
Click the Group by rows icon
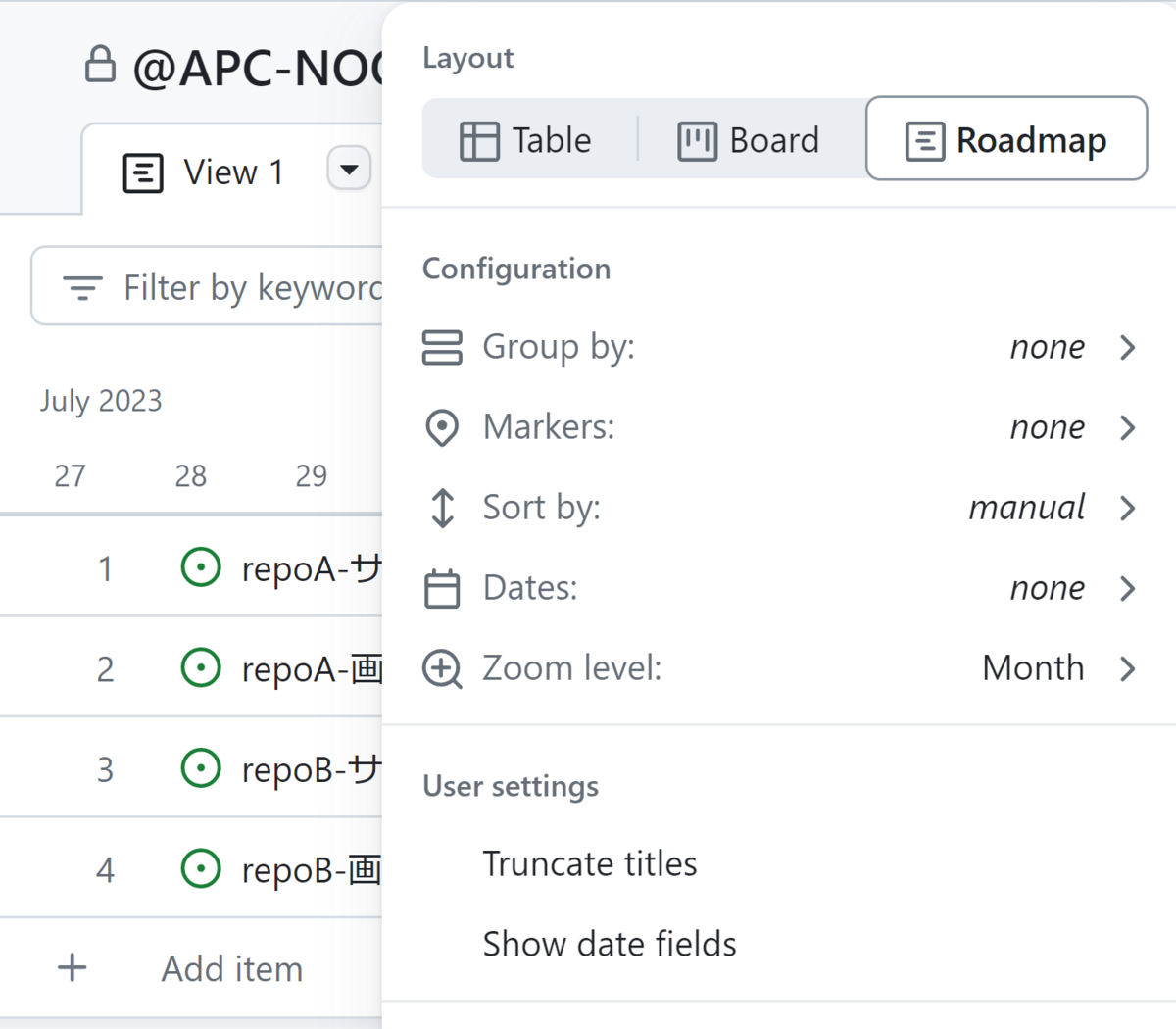click(x=442, y=347)
